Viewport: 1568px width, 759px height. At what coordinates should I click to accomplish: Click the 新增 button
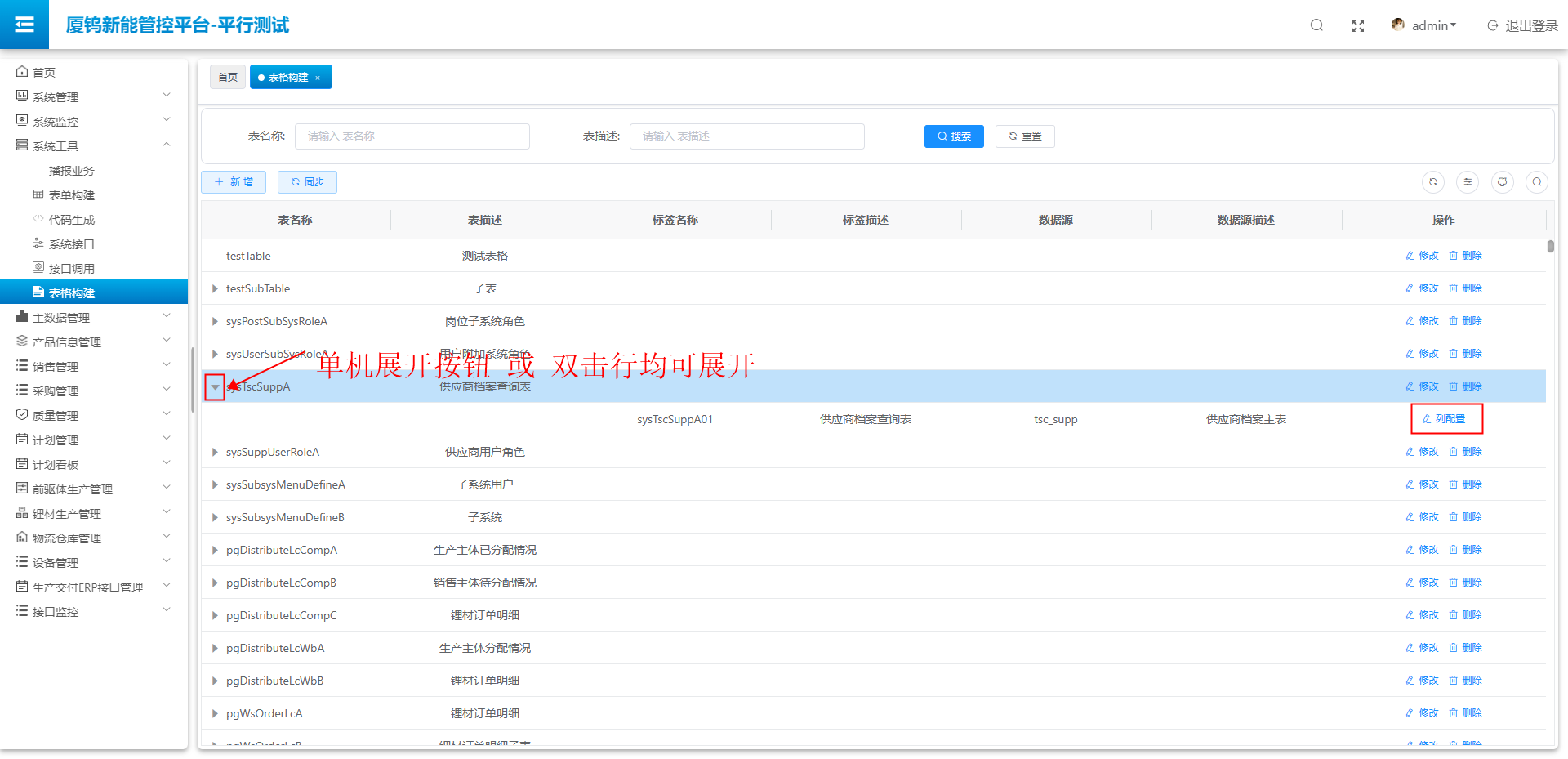tap(234, 182)
